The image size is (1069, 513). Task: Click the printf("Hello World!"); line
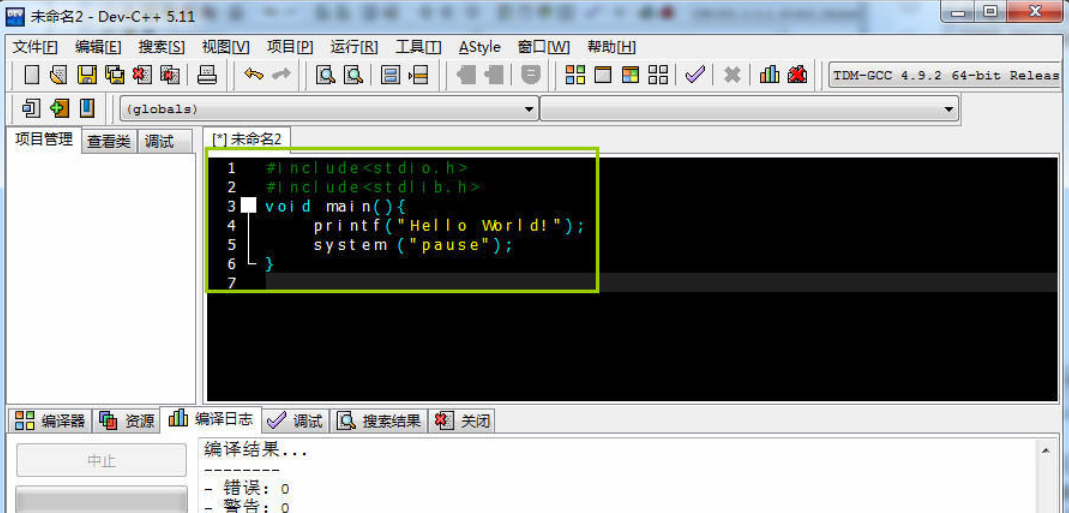(x=449, y=225)
